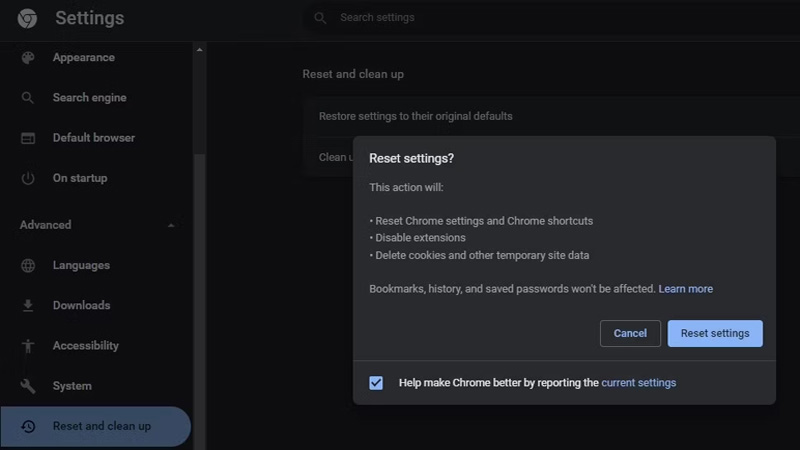This screenshot has width=800, height=450.
Task: Click the Settings page title
Action: coord(90,18)
